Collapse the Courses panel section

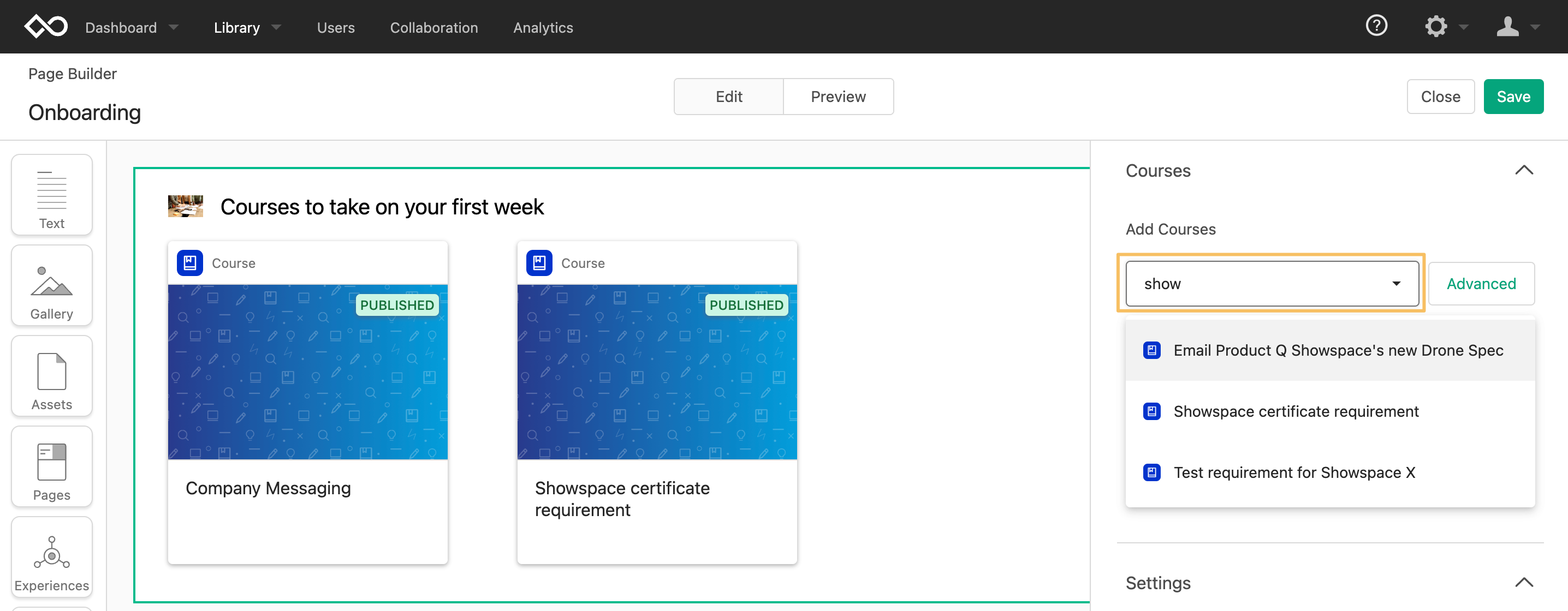coord(1524,170)
